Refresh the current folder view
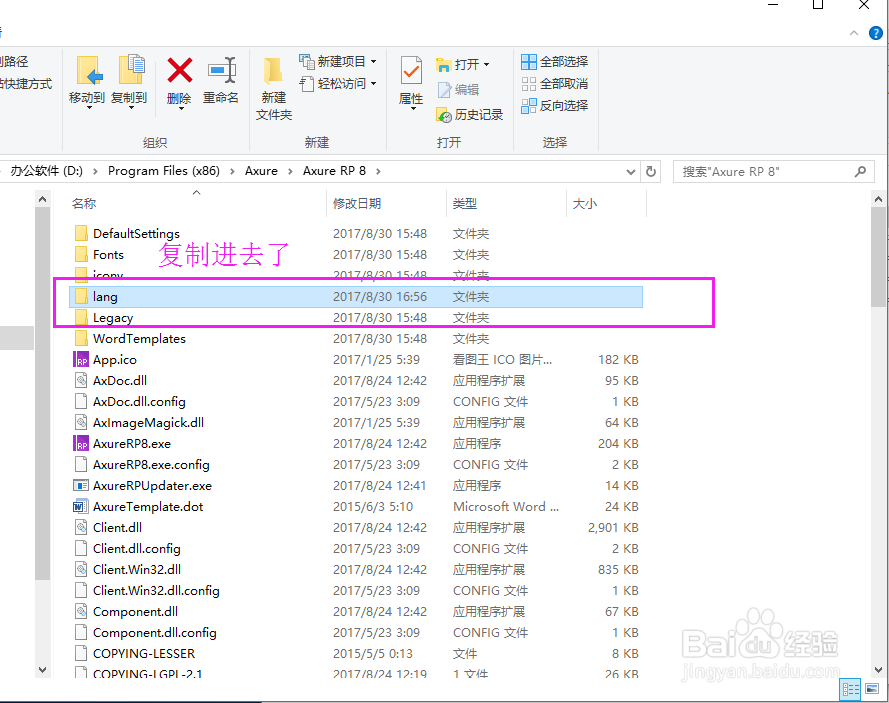The image size is (889, 703). point(651,171)
